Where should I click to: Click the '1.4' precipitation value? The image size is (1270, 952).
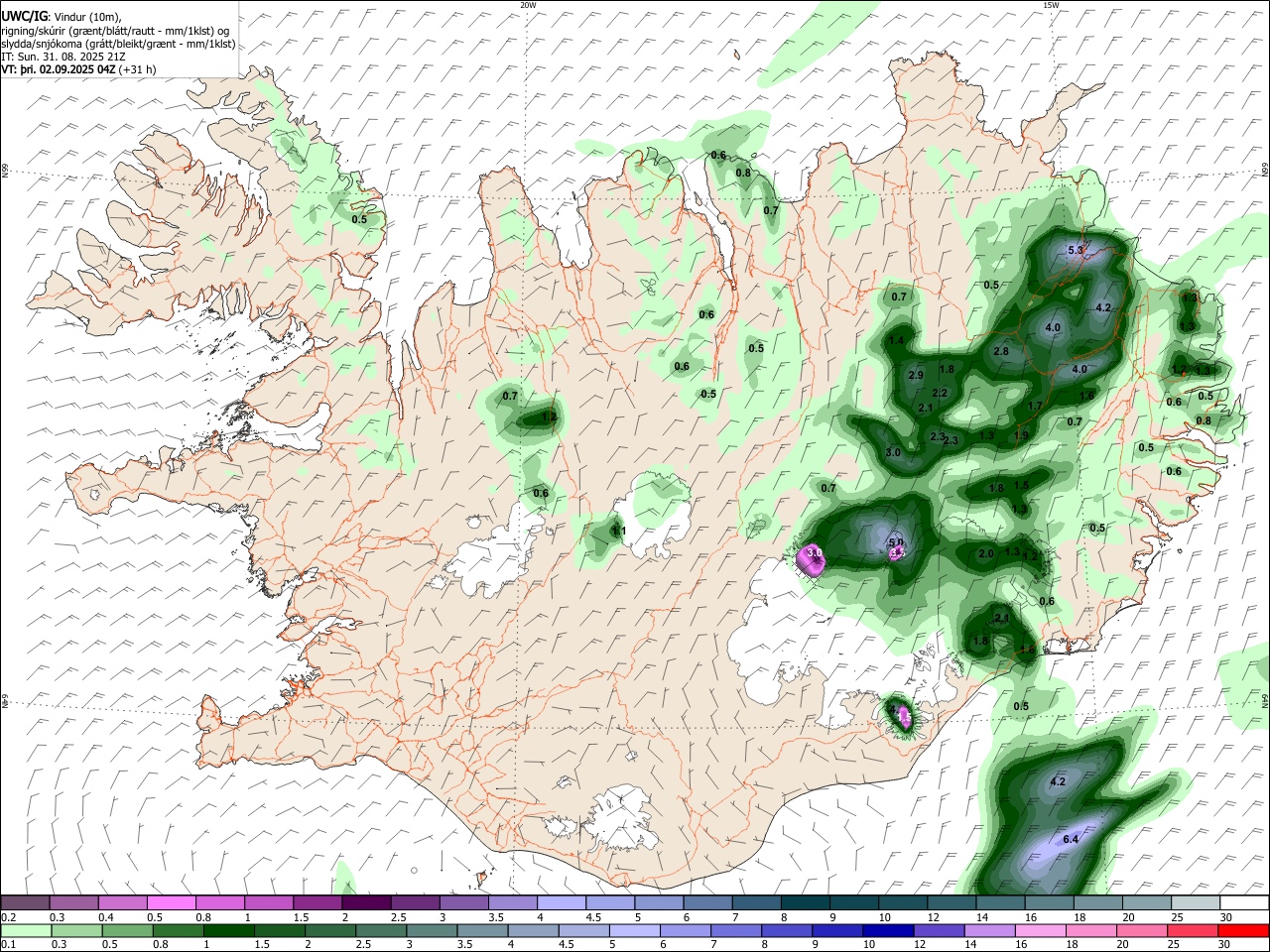tap(896, 341)
